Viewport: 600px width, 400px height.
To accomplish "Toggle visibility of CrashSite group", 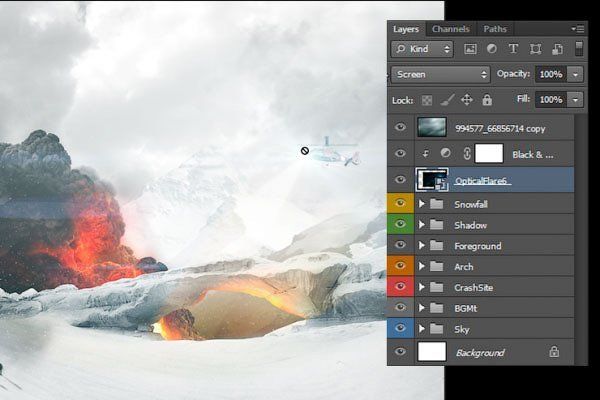I will (400, 287).
